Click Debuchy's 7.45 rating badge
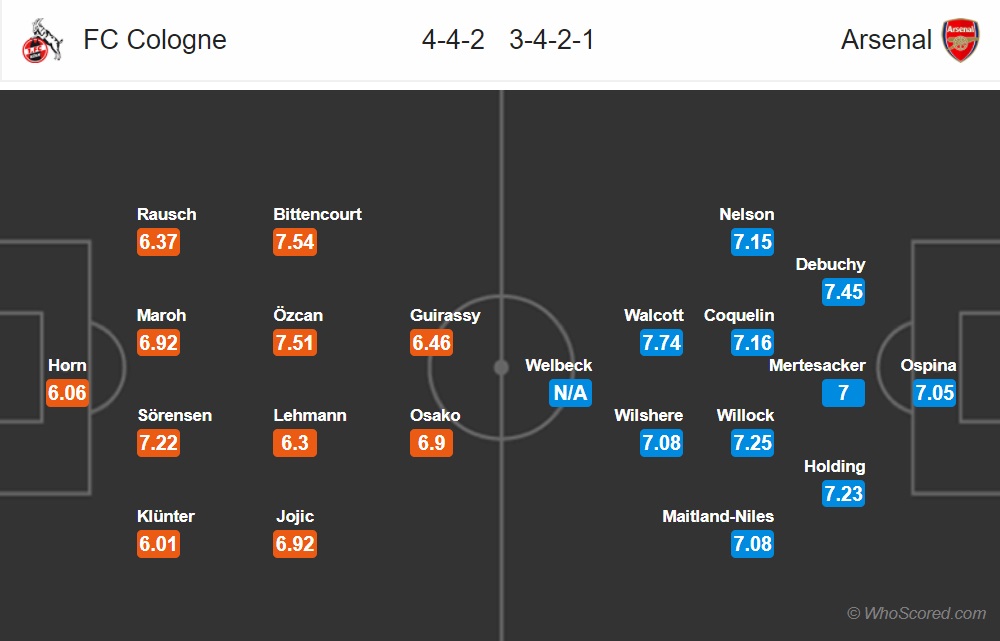The height and width of the screenshot is (641, 1000). (x=843, y=292)
